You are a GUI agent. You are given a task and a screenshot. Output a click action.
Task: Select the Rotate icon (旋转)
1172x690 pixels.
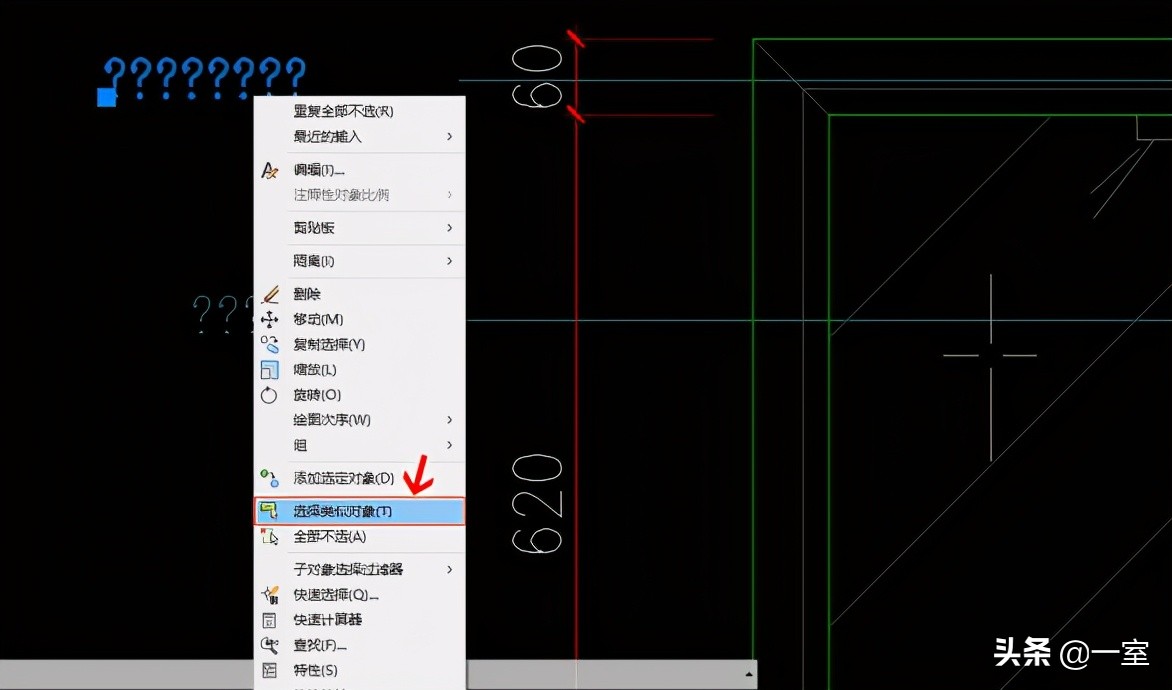click(x=268, y=394)
